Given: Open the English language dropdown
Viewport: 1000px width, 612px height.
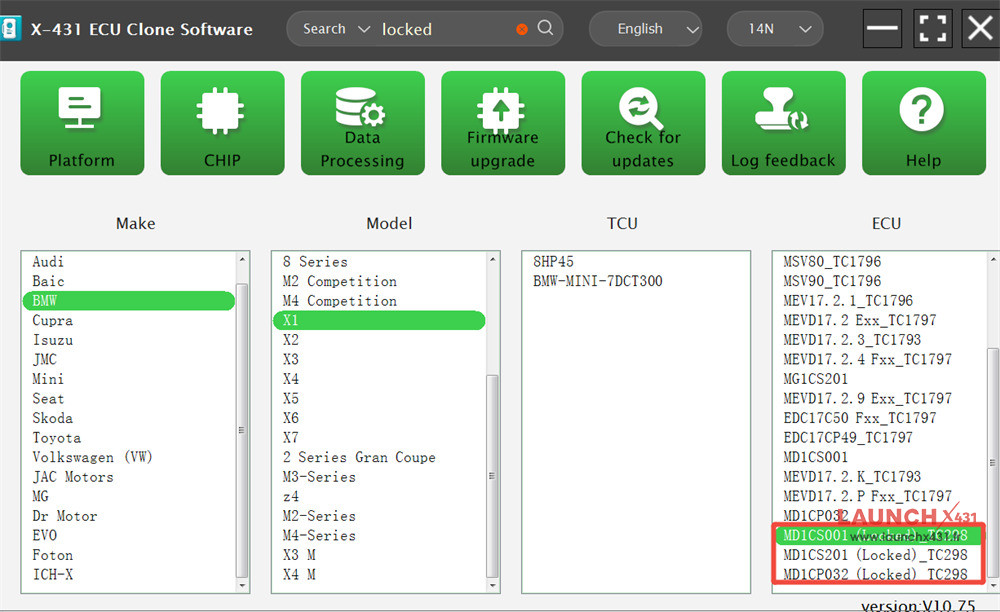Looking at the screenshot, I should (x=645, y=29).
